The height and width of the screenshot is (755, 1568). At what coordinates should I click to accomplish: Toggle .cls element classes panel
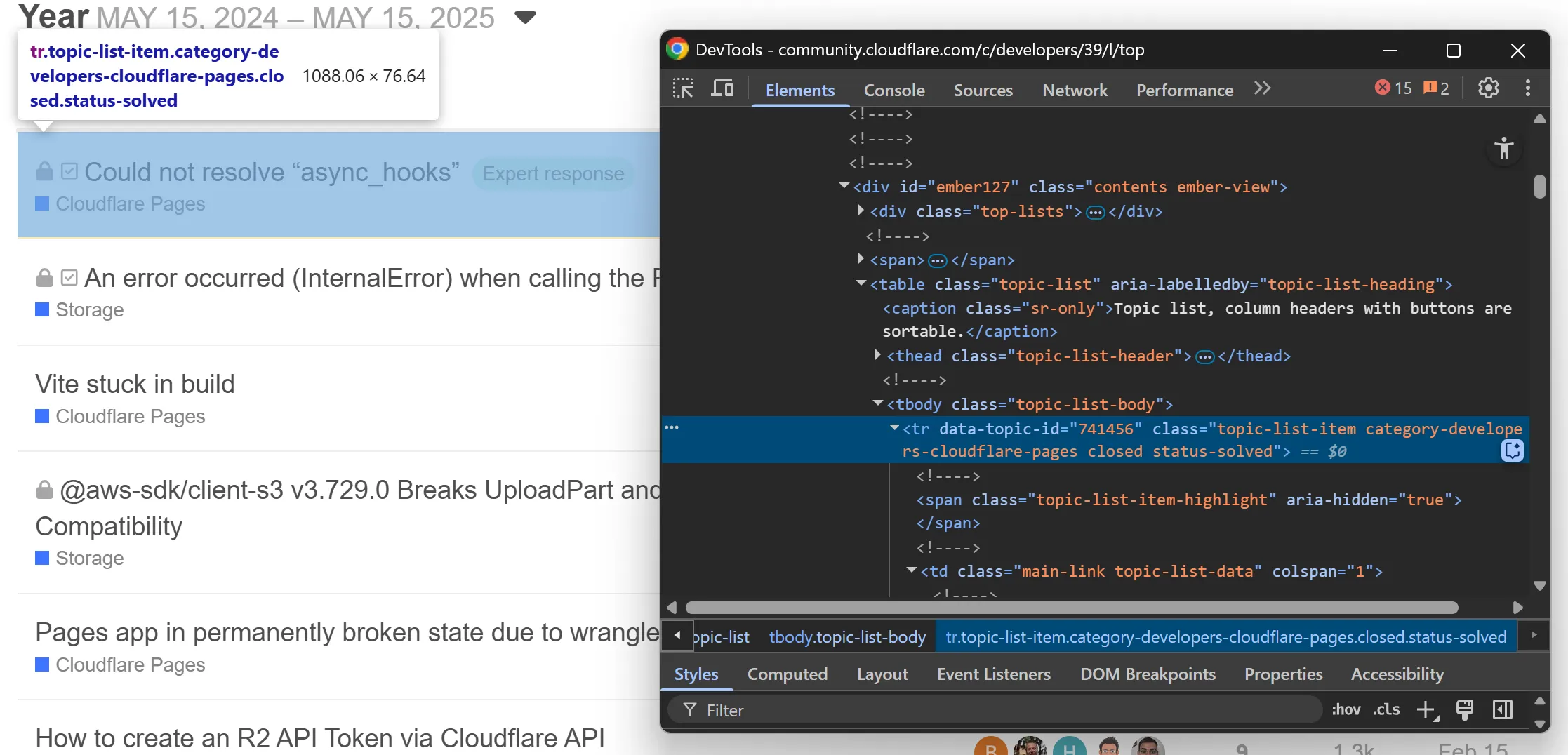point(1386,710)
